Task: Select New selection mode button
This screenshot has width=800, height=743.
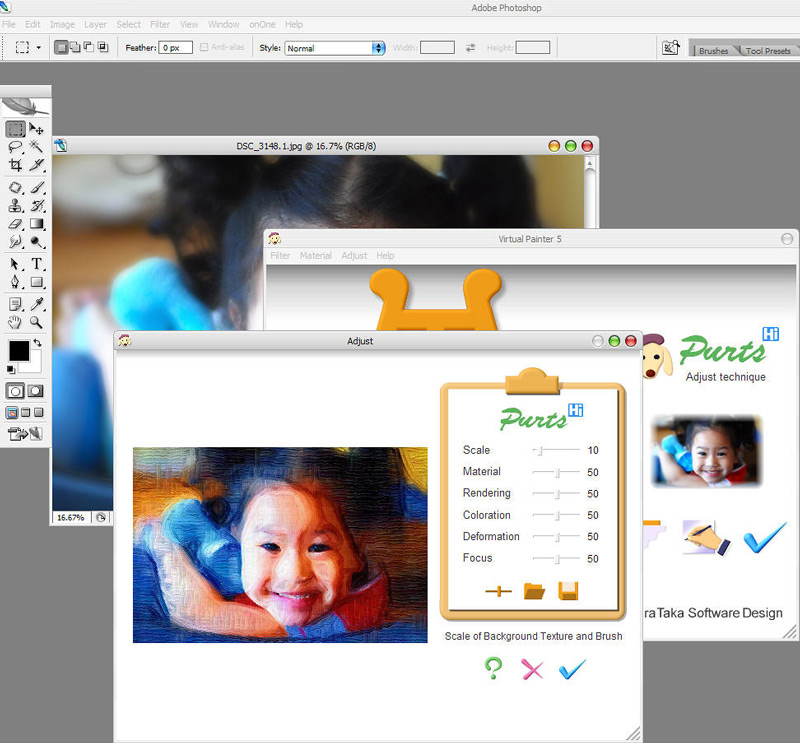Action: 61,47
